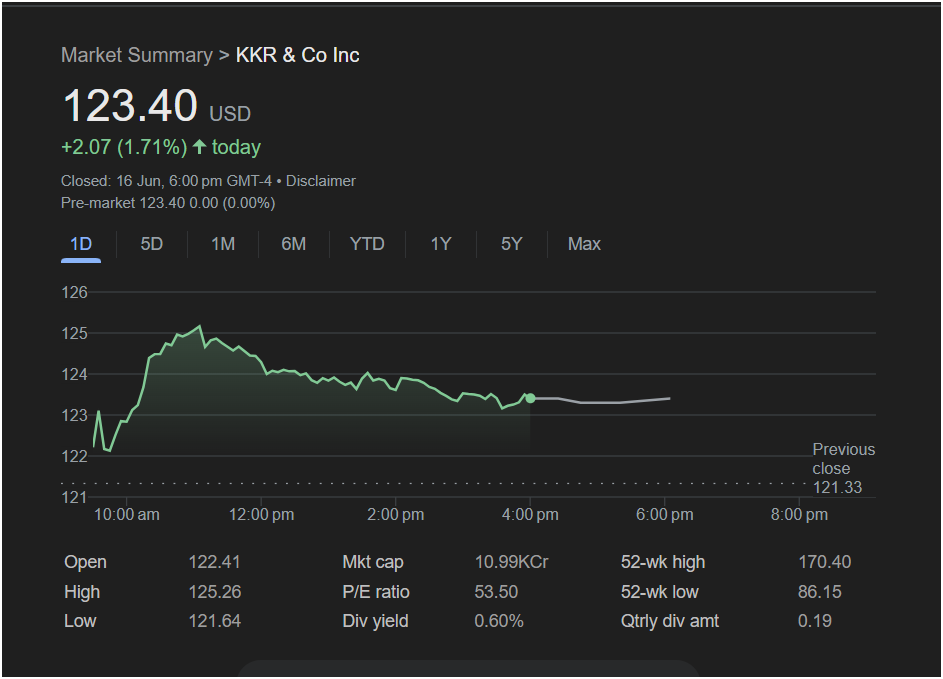Select the 1D time range tab
943x679 pixels.
coord(81,244)
